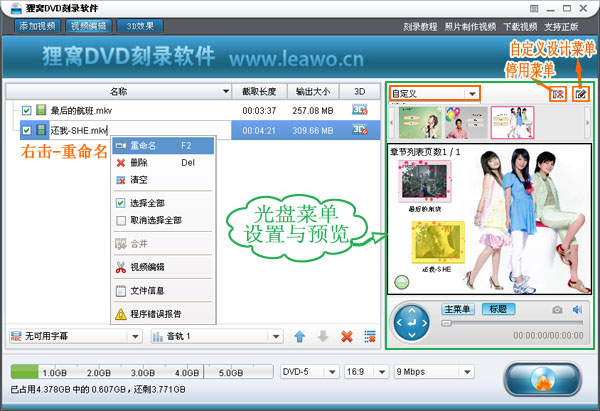Click the 输出大小 column header
Viewport: 600px width, 411px height.
pos(313,91)
